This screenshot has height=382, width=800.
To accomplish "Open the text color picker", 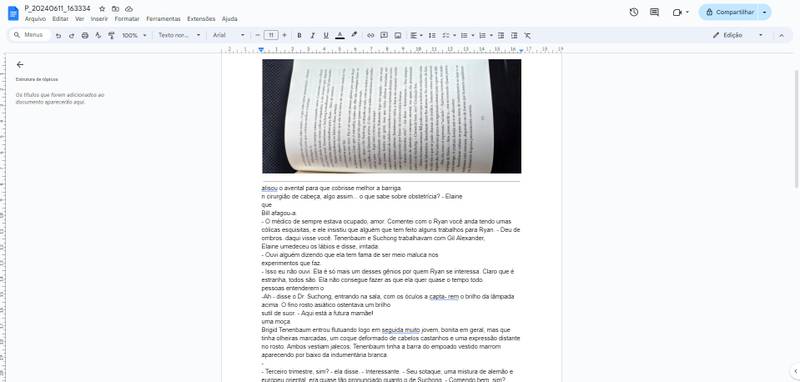I will pyautogui.click(x=340, y=35).
